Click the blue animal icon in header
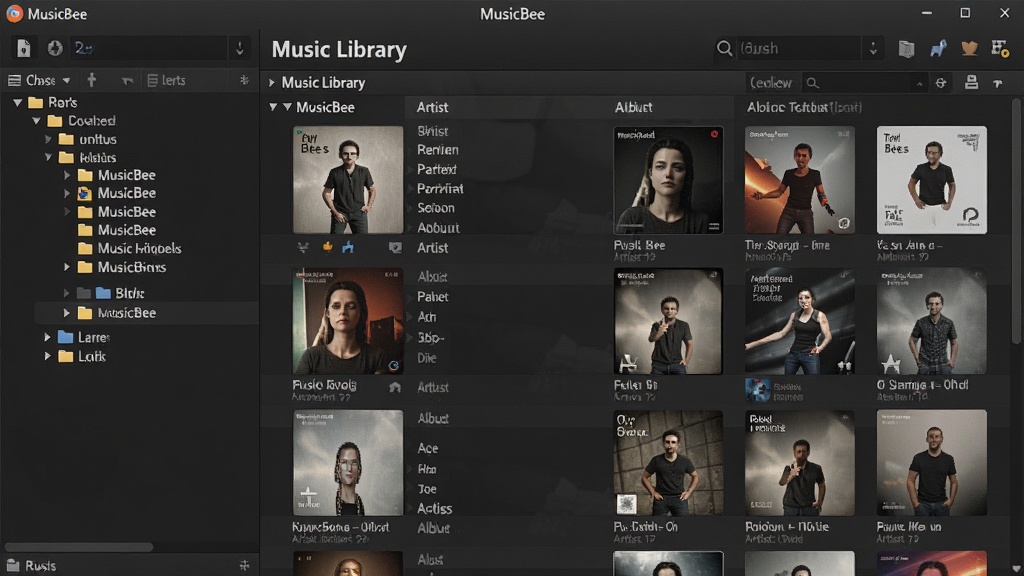Image resolution: width=1024 pixels, height=576 pixels. [938, 48]
